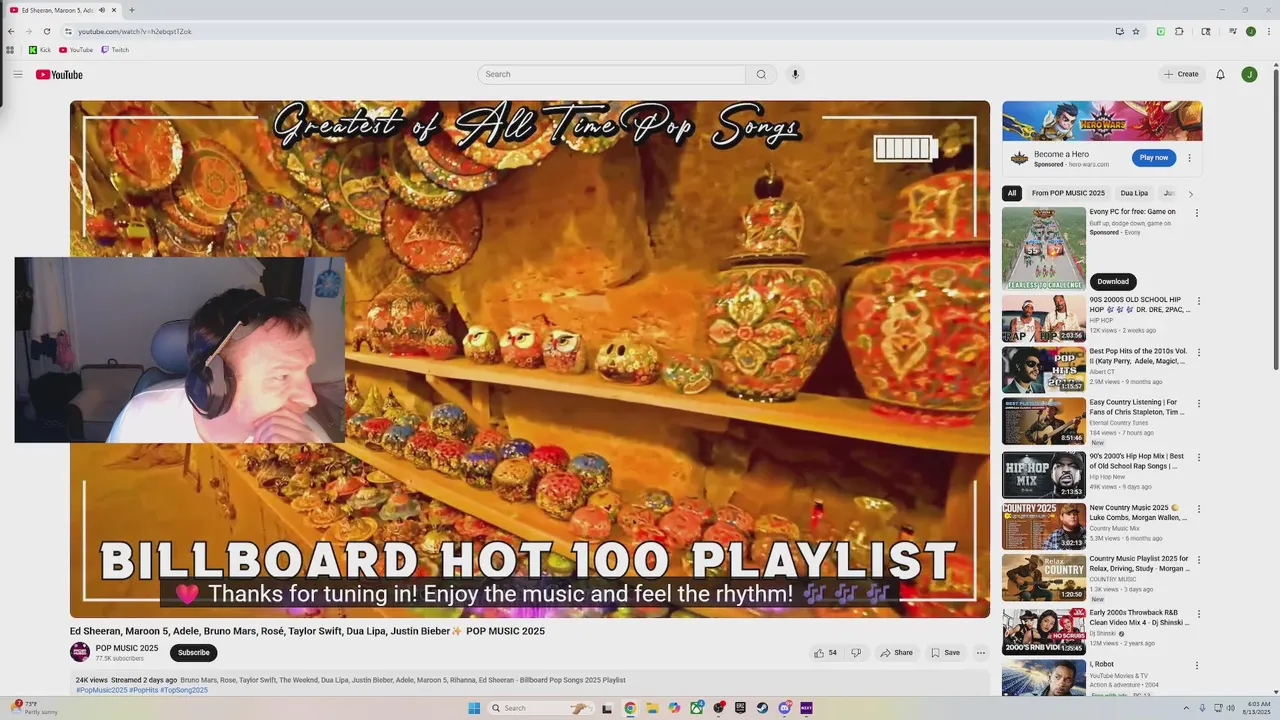
Task: Click the Share button
Action: click(896, 653)
